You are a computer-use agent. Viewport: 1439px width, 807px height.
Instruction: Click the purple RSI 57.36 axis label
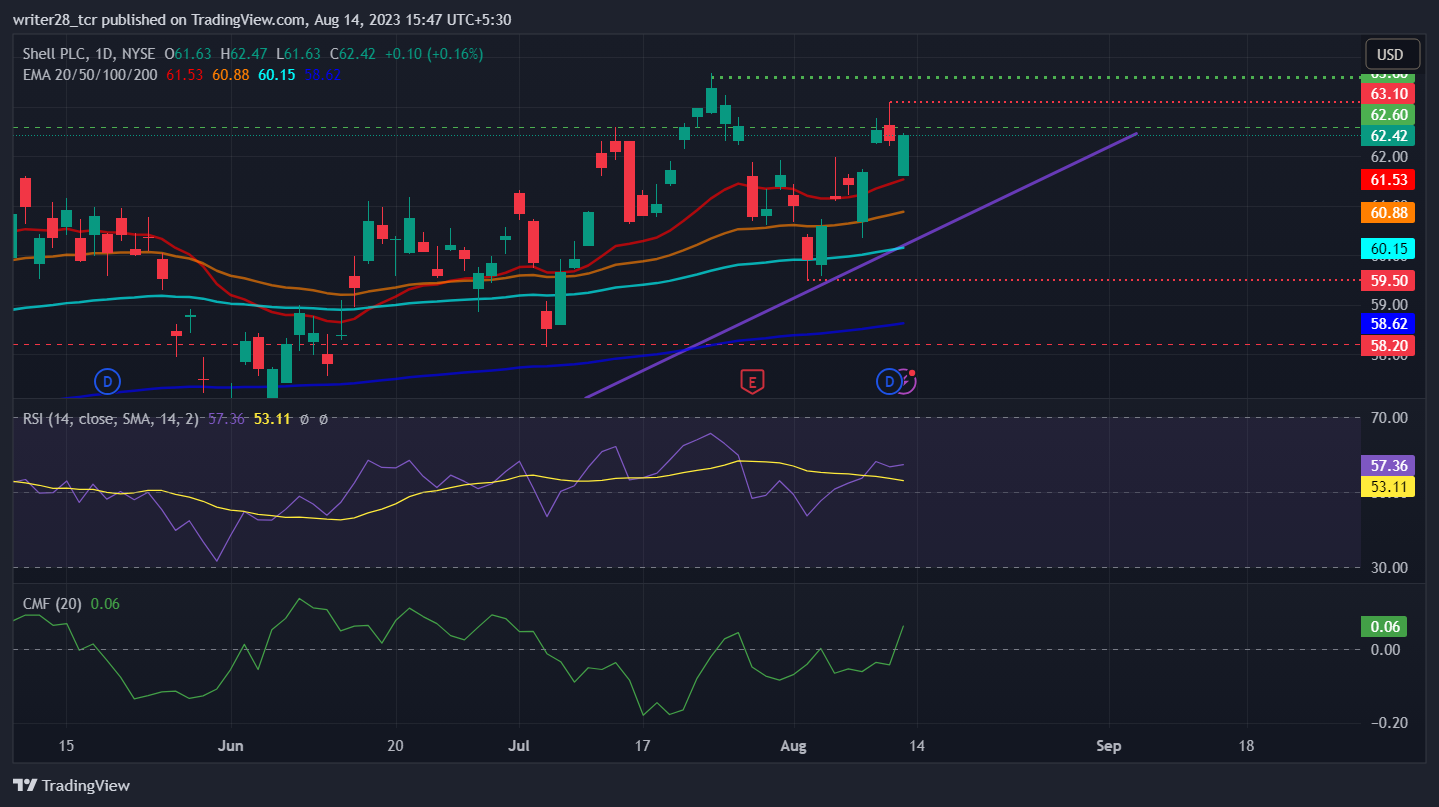pyautogui.click(x=1389, y=465)
